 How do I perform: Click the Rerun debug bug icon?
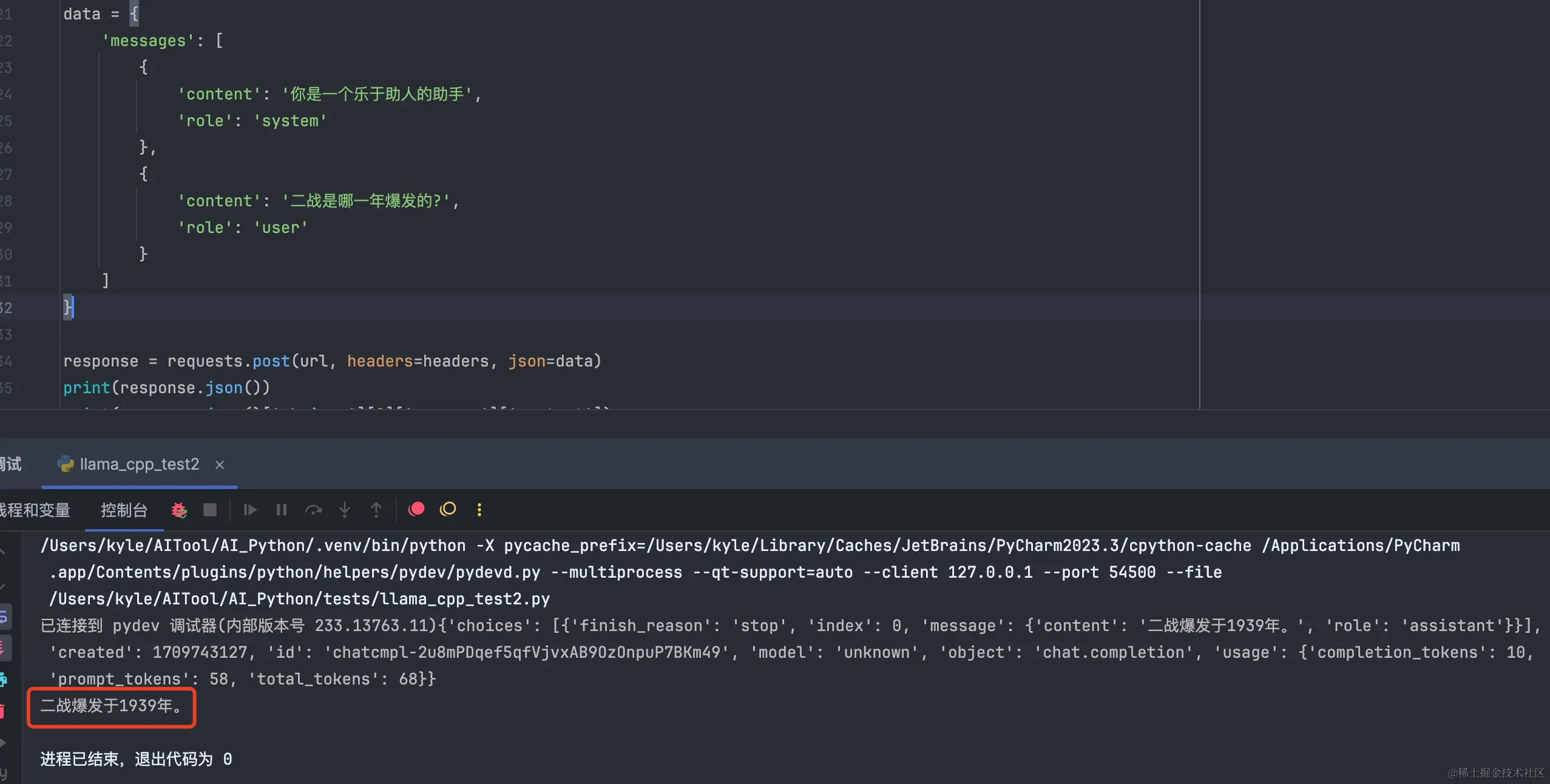click(x=179, y=510)
